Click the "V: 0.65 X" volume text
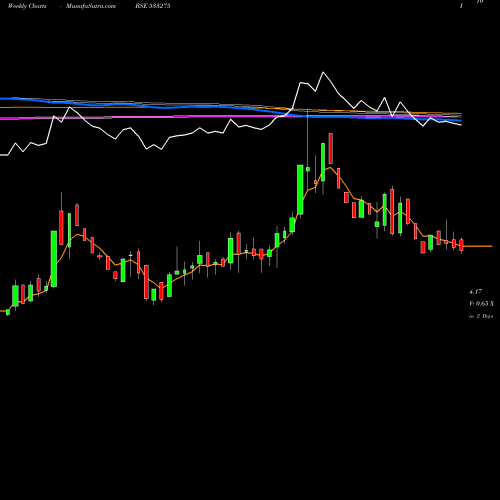500x500 pixels. [481, 304]
